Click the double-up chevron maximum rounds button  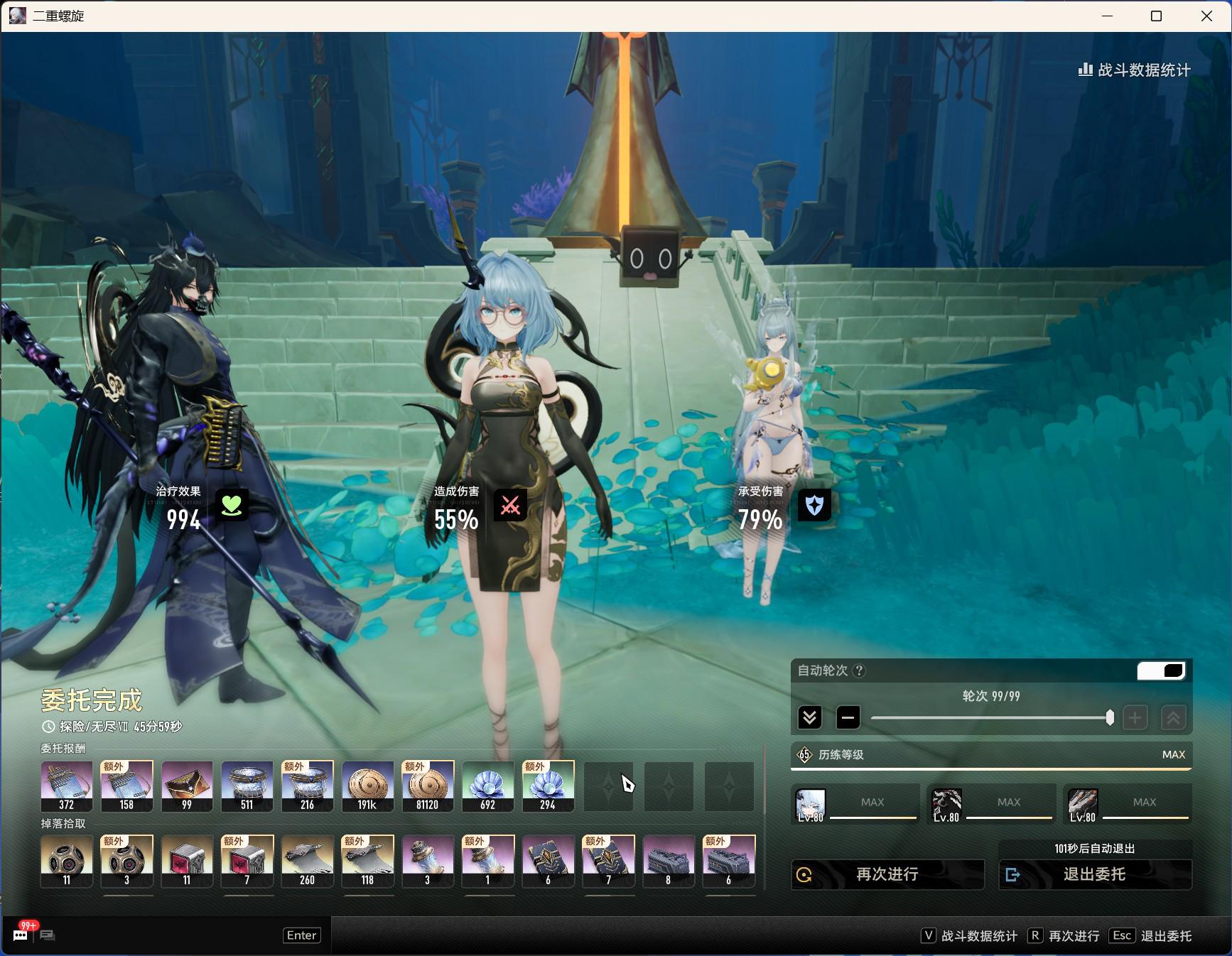point(1173,717)
